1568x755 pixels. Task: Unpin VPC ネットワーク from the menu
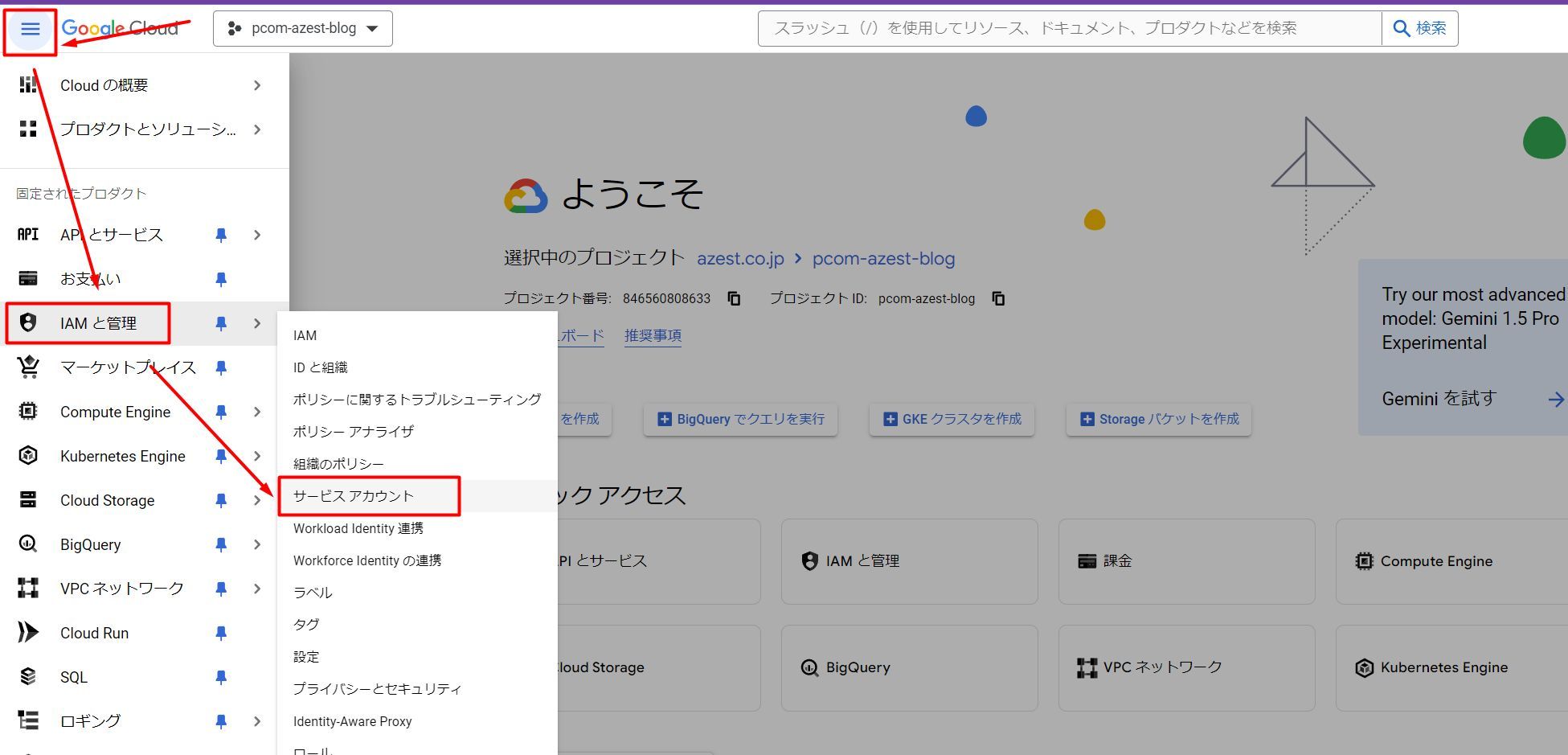pyautogui.click(x=221, y=589)
